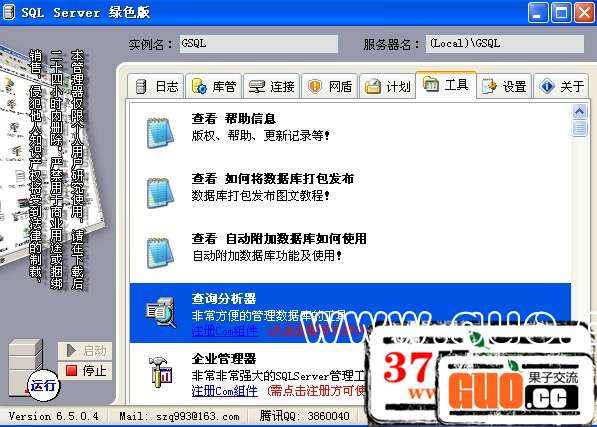Click the 实例名 GSQL input field
This screenshot has width=597, height=427.
(259, 43)
